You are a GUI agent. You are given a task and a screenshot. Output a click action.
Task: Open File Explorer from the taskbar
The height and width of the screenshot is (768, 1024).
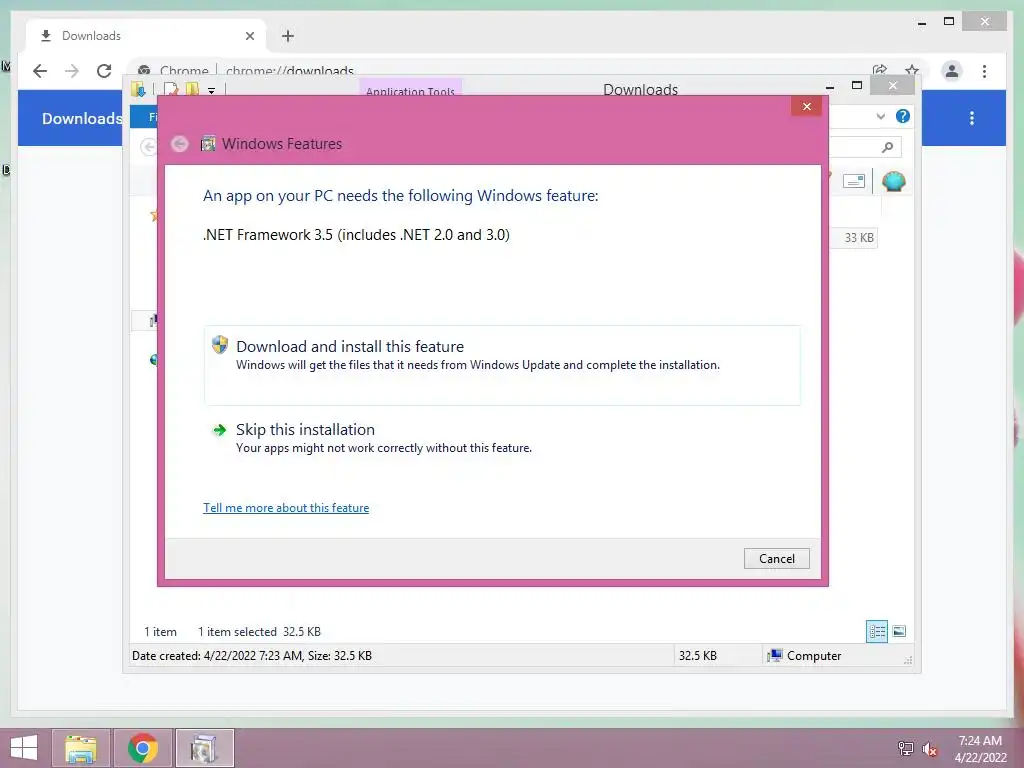(x=81, y=748)
